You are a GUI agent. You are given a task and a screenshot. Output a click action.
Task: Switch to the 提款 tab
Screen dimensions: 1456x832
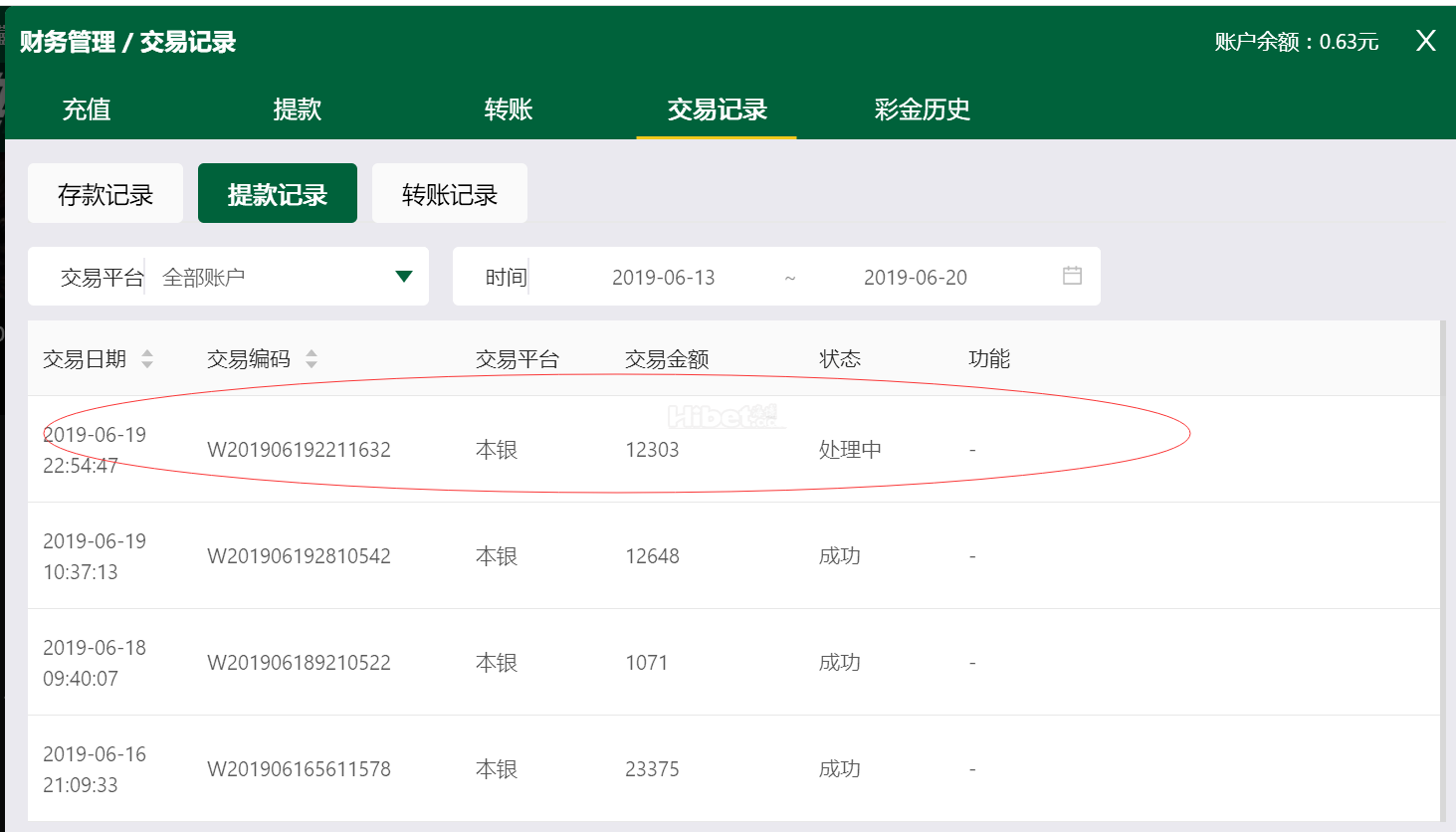(297, 109)
